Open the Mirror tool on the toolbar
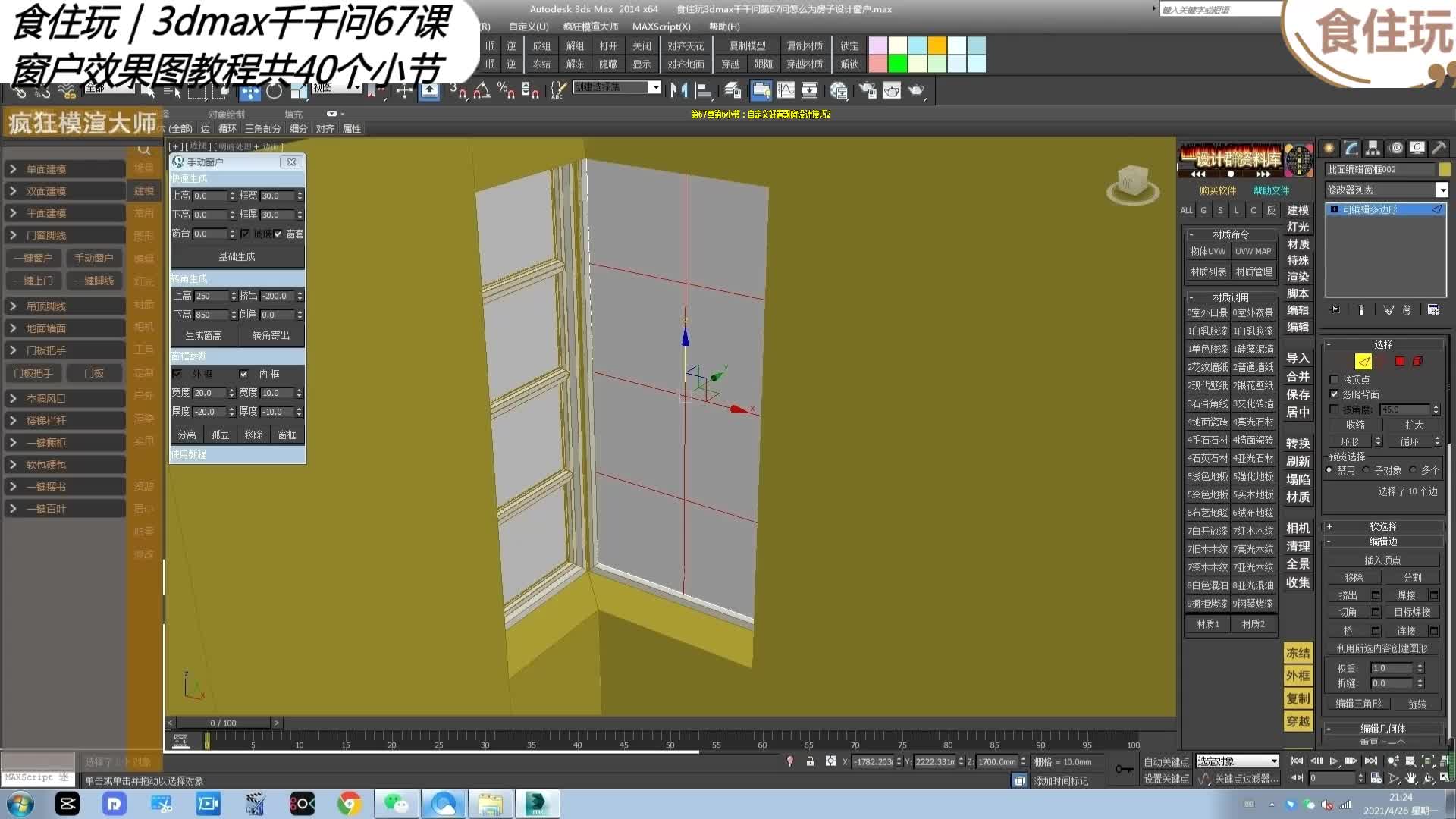 pos(679,91)
